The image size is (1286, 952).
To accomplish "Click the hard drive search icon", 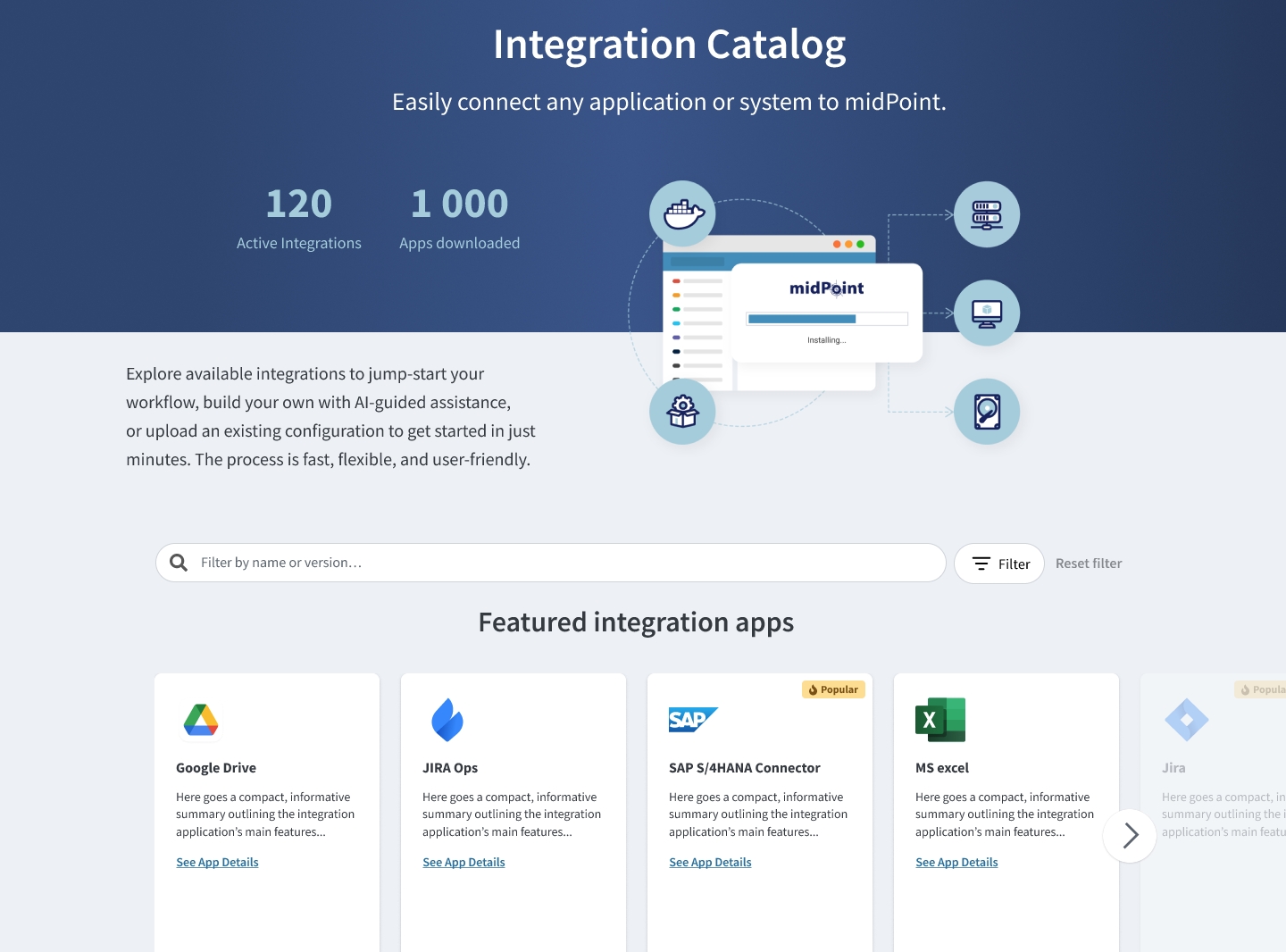I will click(987, 412).
